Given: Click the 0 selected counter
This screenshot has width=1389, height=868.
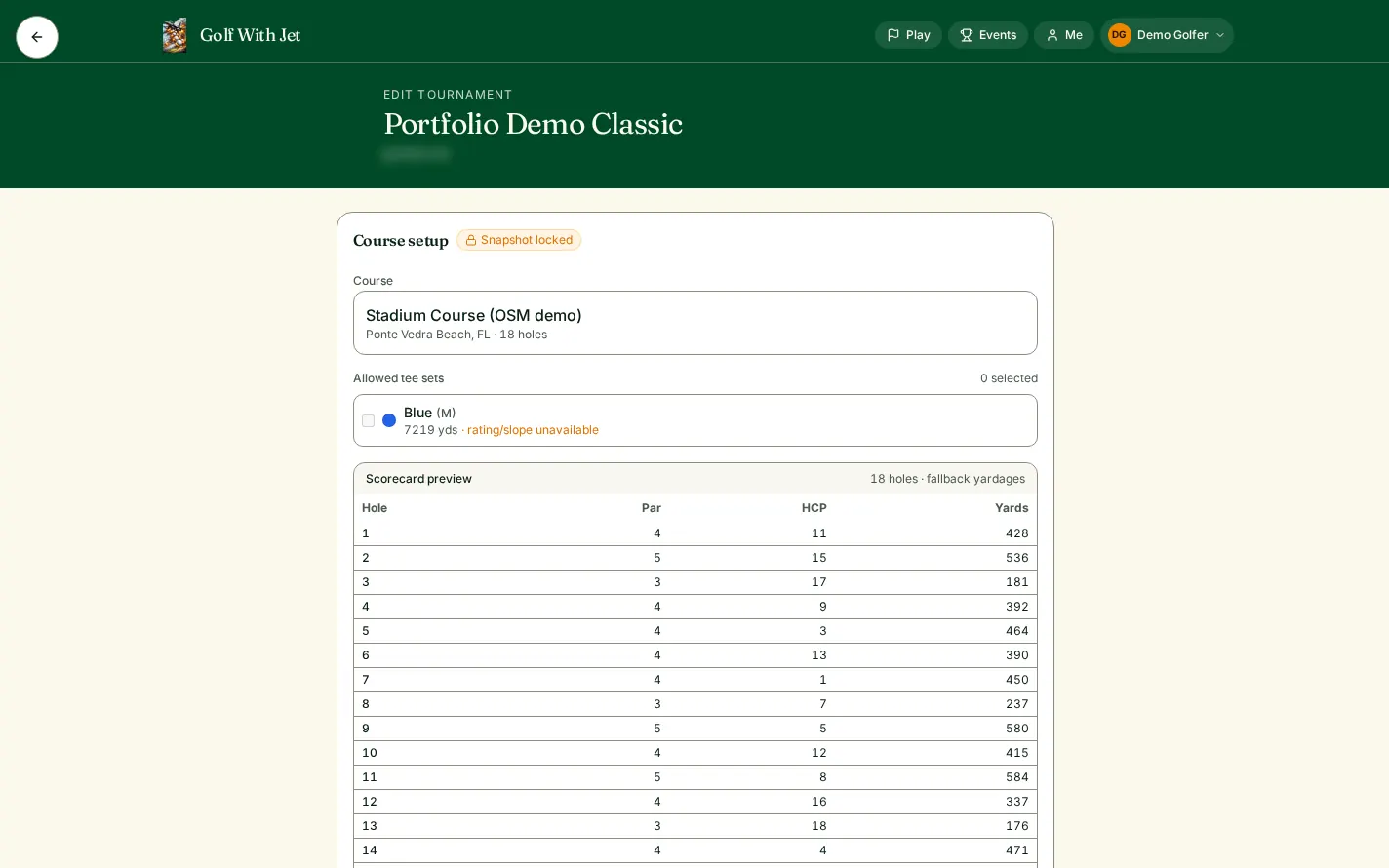Looking at the screenshot, I should 1009,378.
